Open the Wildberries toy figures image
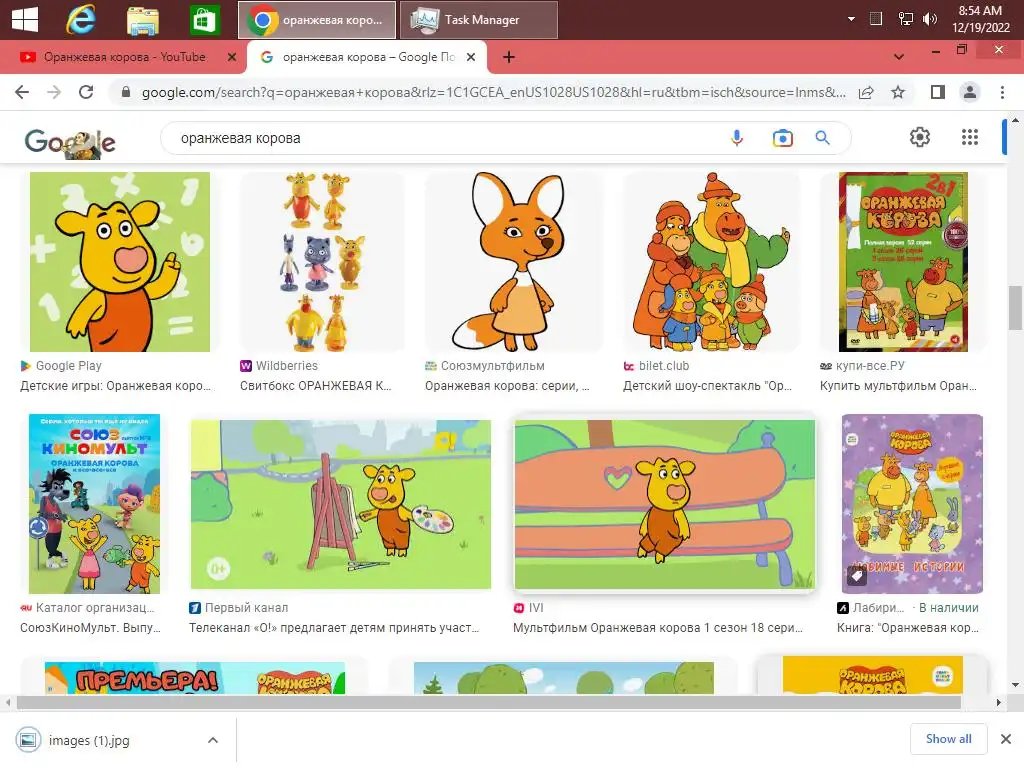This screenshot has width=1024, height=768. (x=323, y=262)
